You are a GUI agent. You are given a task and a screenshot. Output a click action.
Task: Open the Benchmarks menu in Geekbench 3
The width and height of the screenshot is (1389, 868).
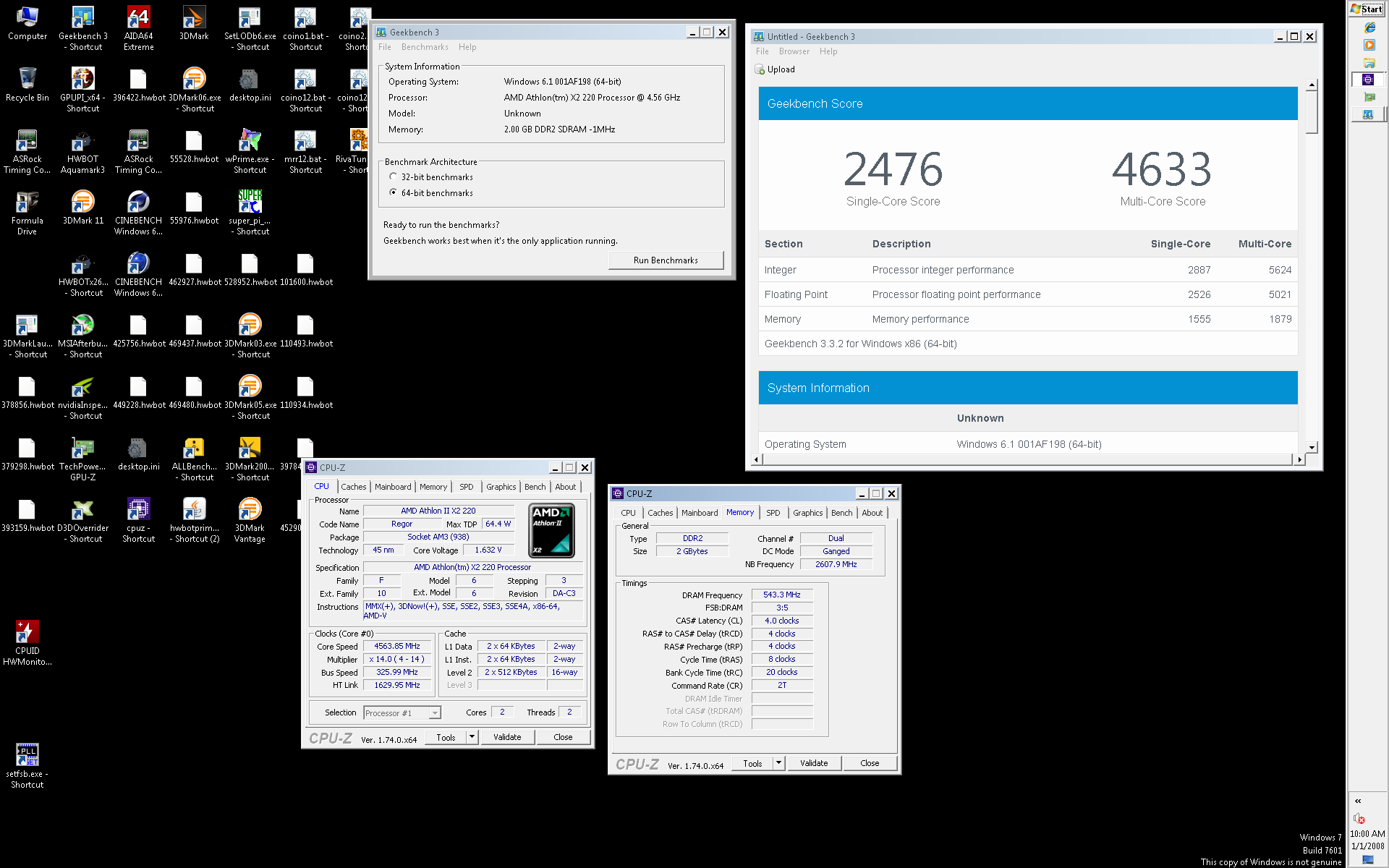[425, 47]
